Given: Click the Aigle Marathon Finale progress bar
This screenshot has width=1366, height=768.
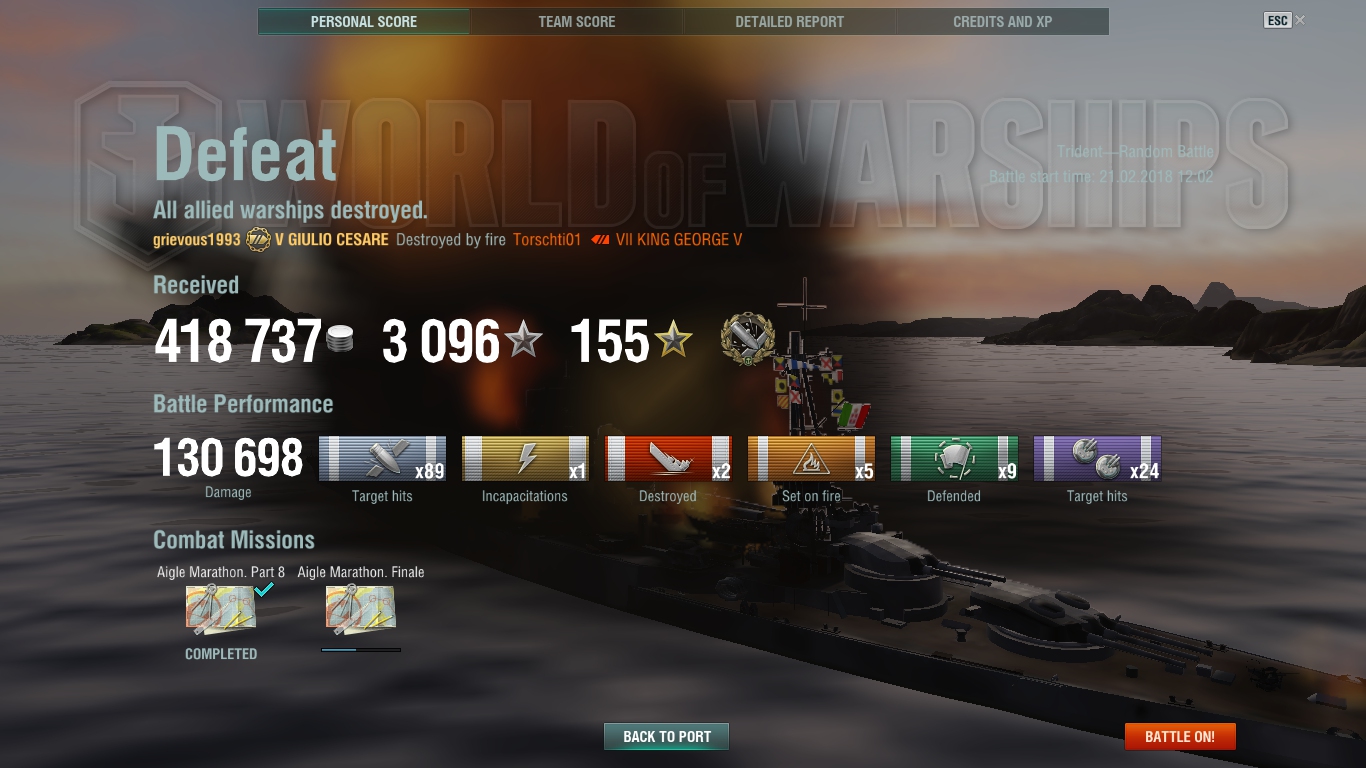Looking at the screenshot, I should (x=361, y=650).
